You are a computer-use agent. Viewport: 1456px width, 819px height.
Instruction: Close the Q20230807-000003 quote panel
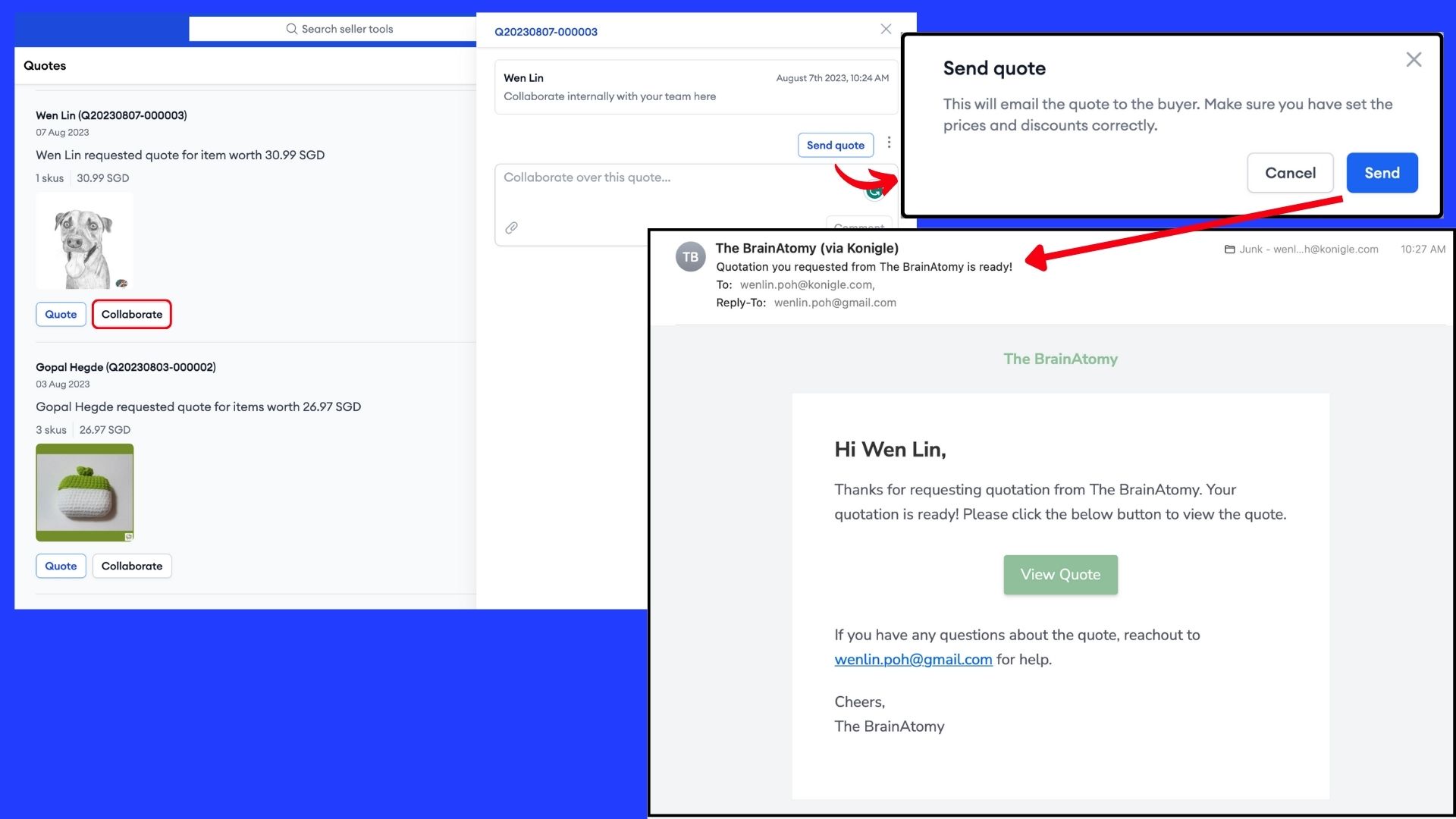click(884, 27)
